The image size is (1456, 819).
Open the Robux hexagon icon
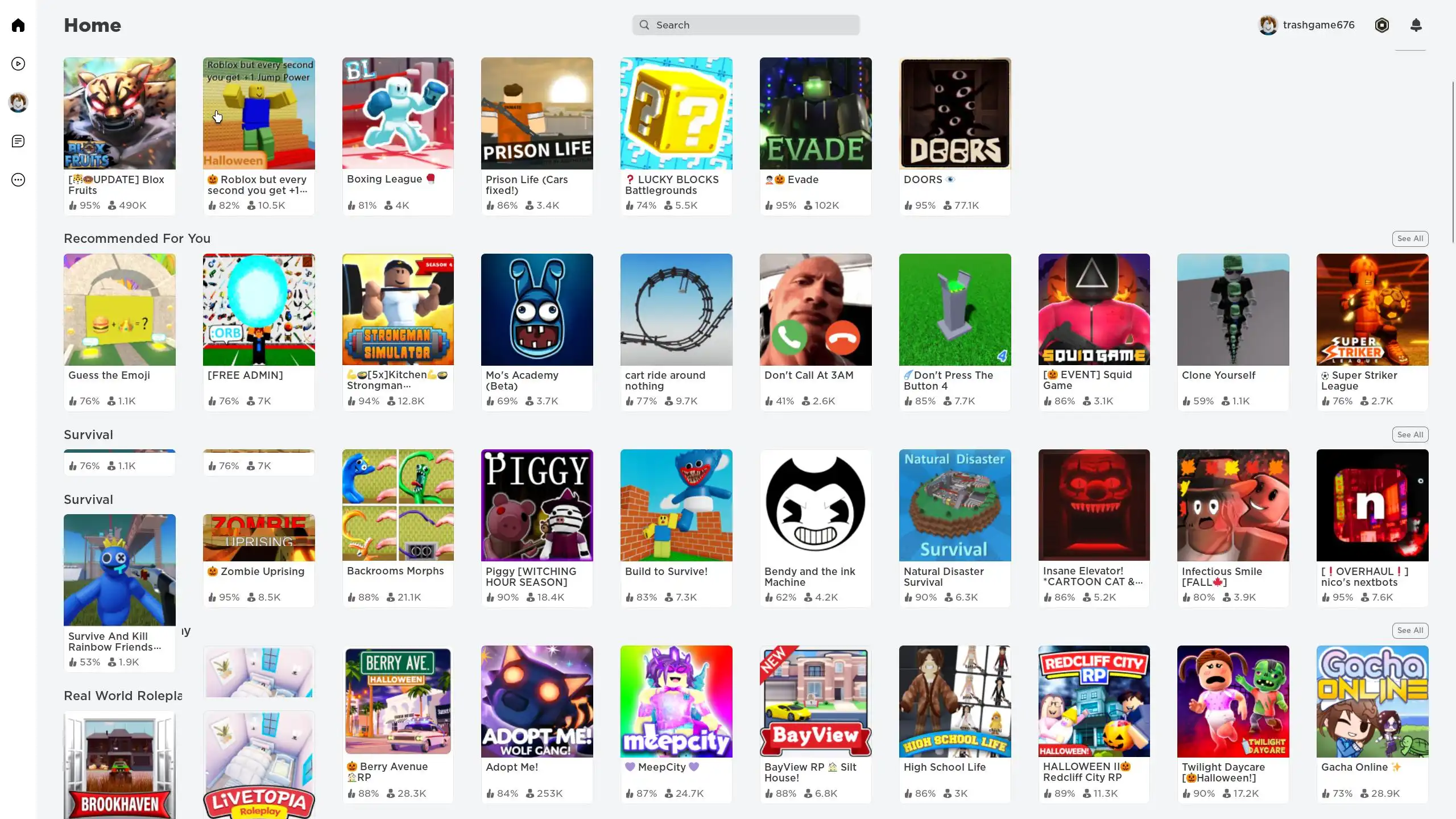(x=1382, y=25)
